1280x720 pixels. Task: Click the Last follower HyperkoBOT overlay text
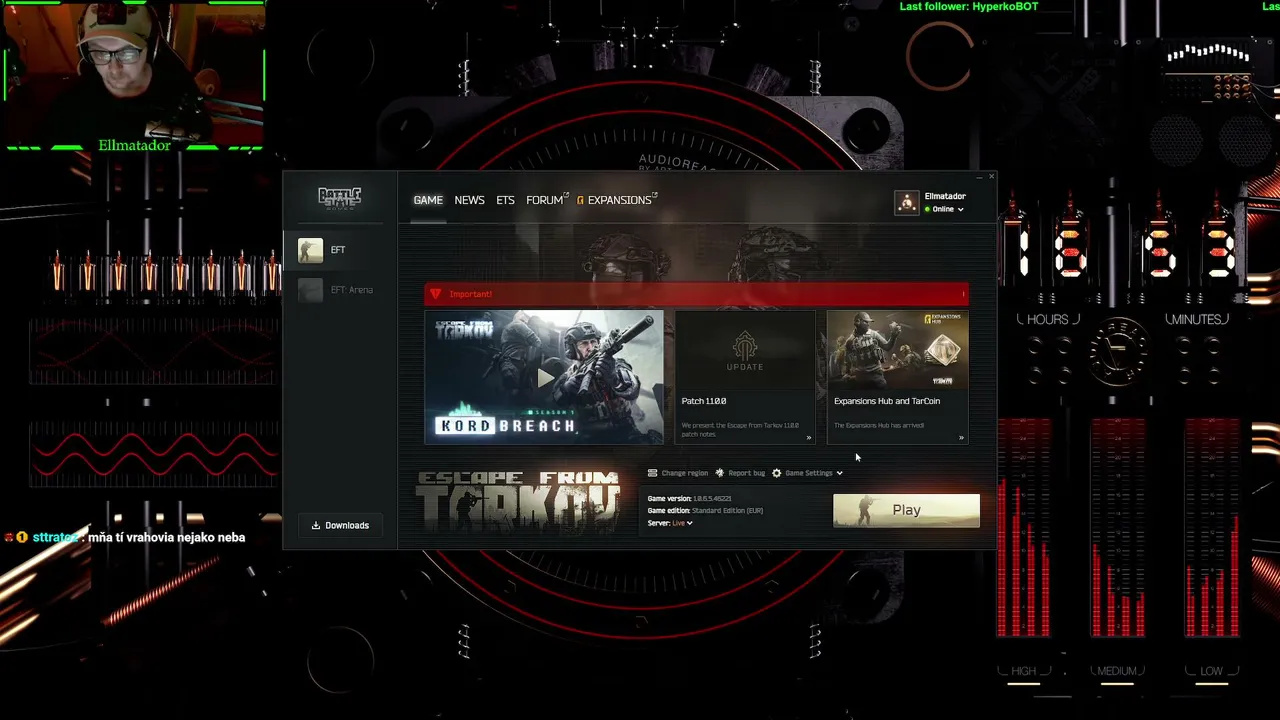click(x=969, y=7)
